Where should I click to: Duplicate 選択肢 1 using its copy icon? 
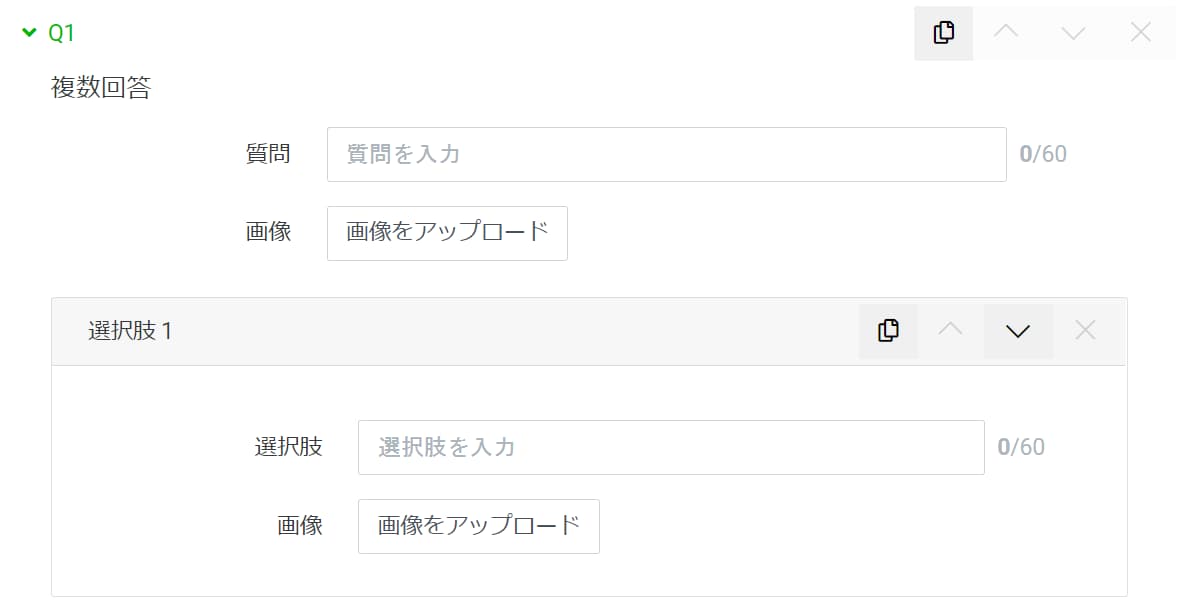[x=888, y=331]
